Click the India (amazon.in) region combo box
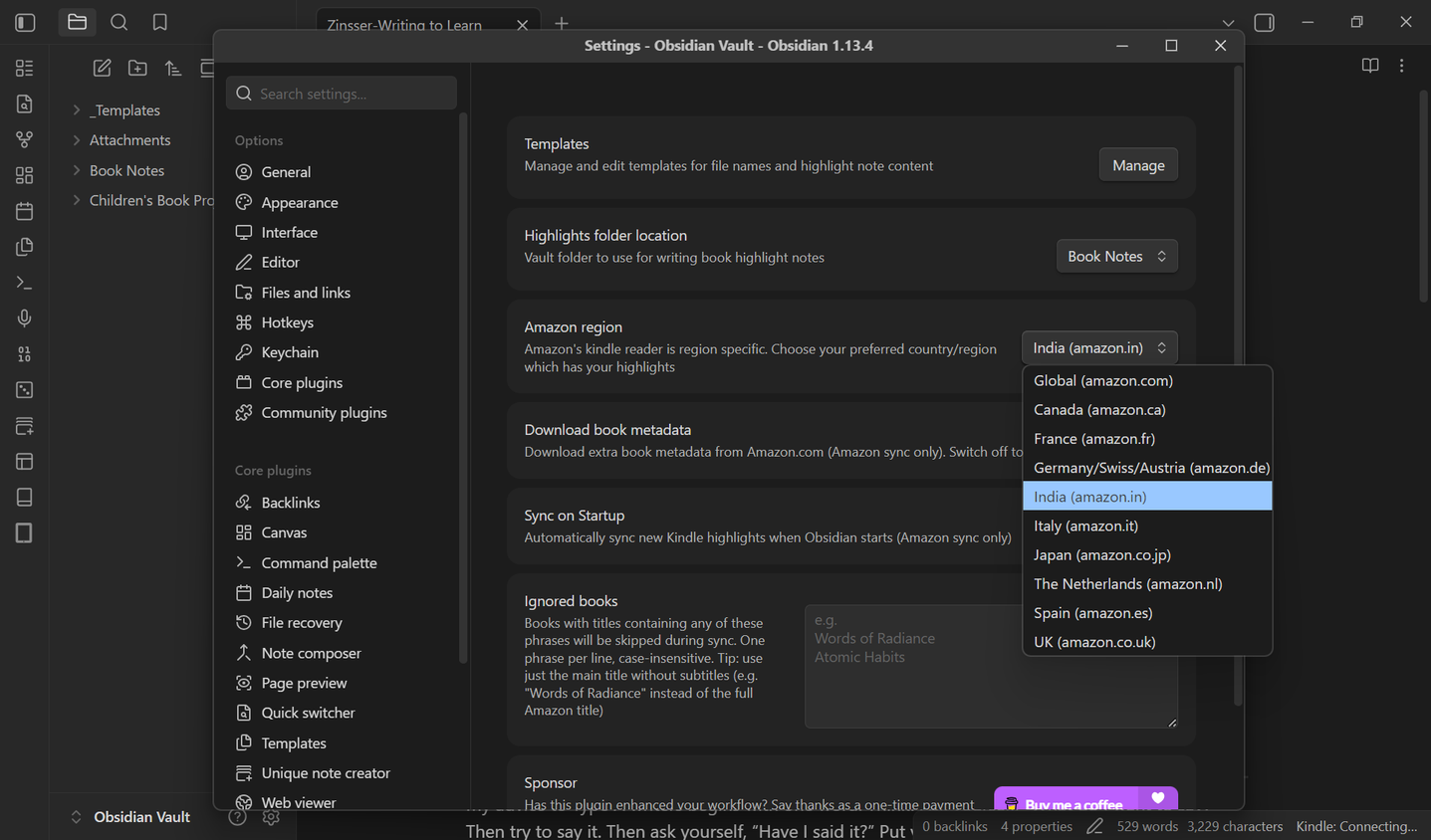This screenshot has height=840, width=1431. pos(1099,347)
